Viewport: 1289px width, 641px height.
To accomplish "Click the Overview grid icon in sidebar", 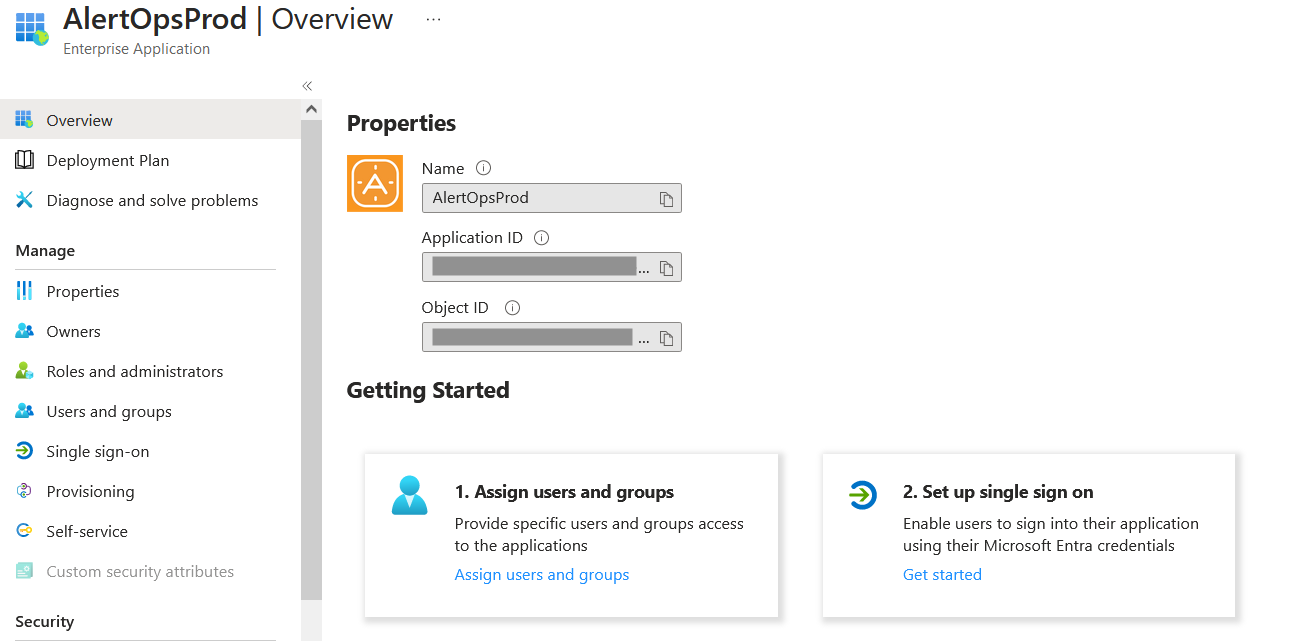I will (x=24, y=120).
